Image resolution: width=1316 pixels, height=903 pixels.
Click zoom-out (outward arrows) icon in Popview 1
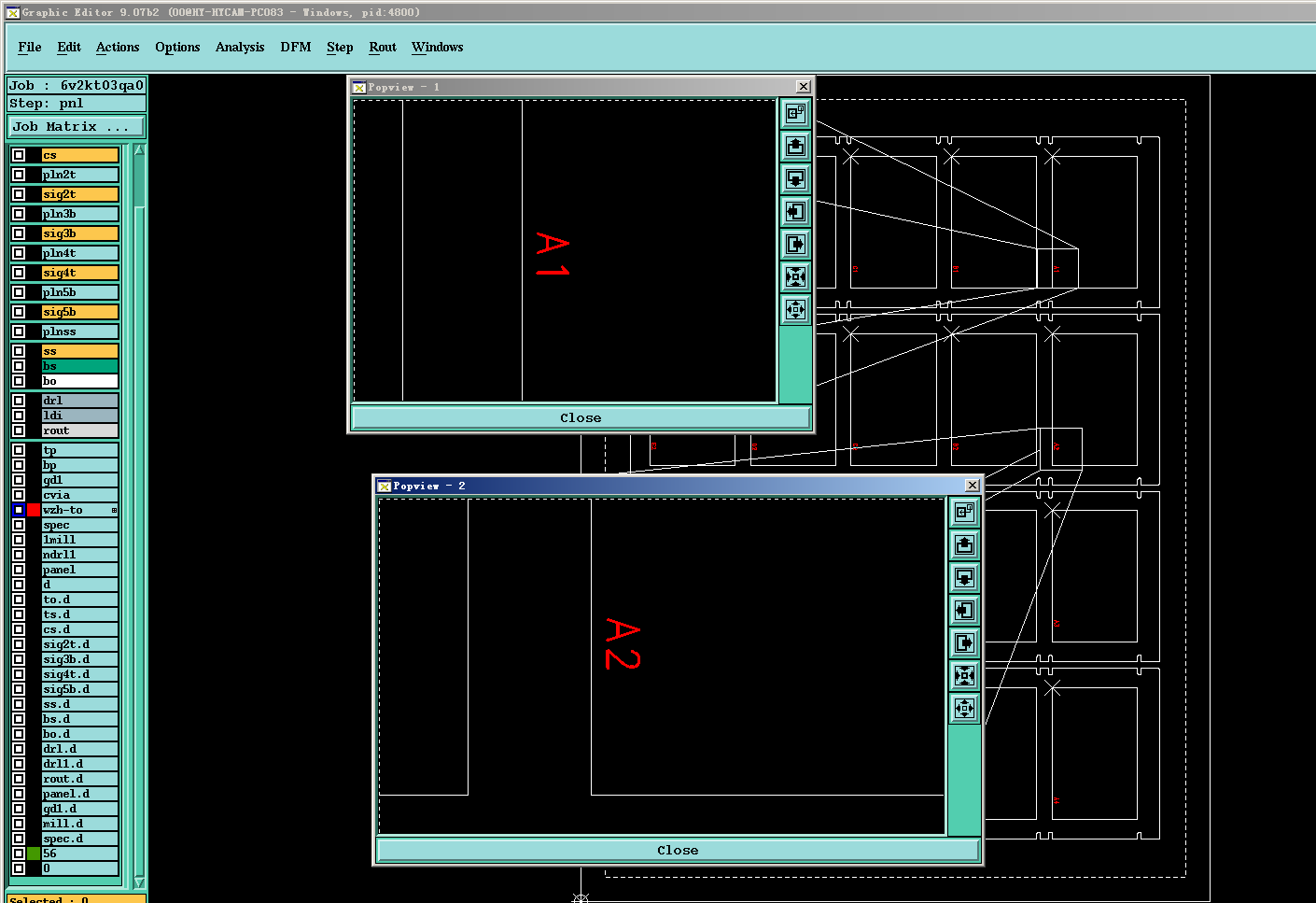coord(795,309)
